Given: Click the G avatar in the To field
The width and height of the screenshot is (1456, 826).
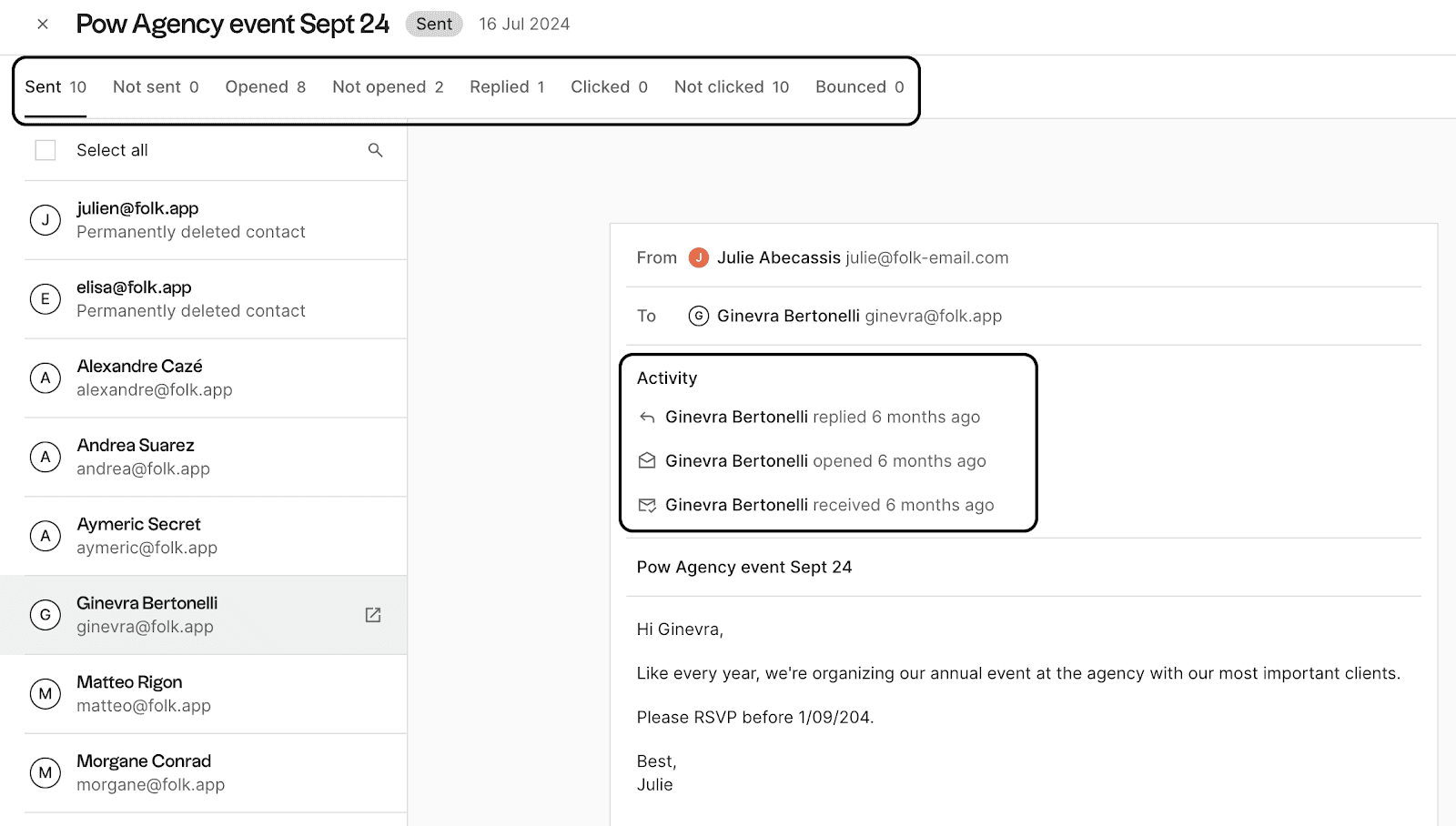Looking at the screenshot, I should [x=699, y=317].
